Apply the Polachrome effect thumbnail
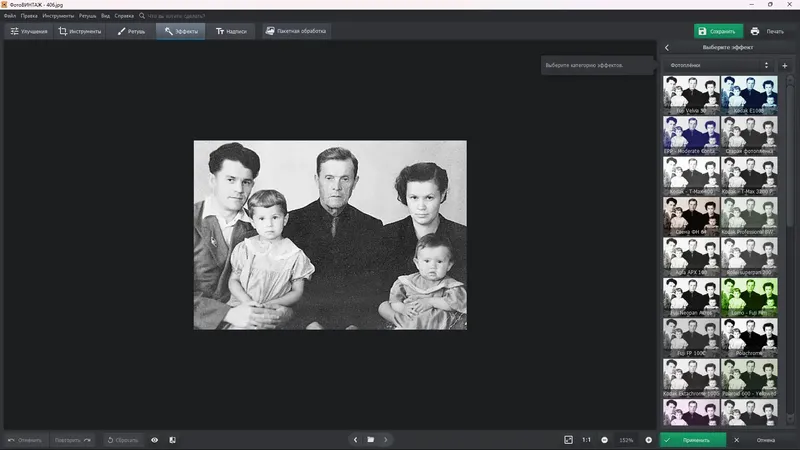Viewport: 800px width, 450px height. [749, 337]
